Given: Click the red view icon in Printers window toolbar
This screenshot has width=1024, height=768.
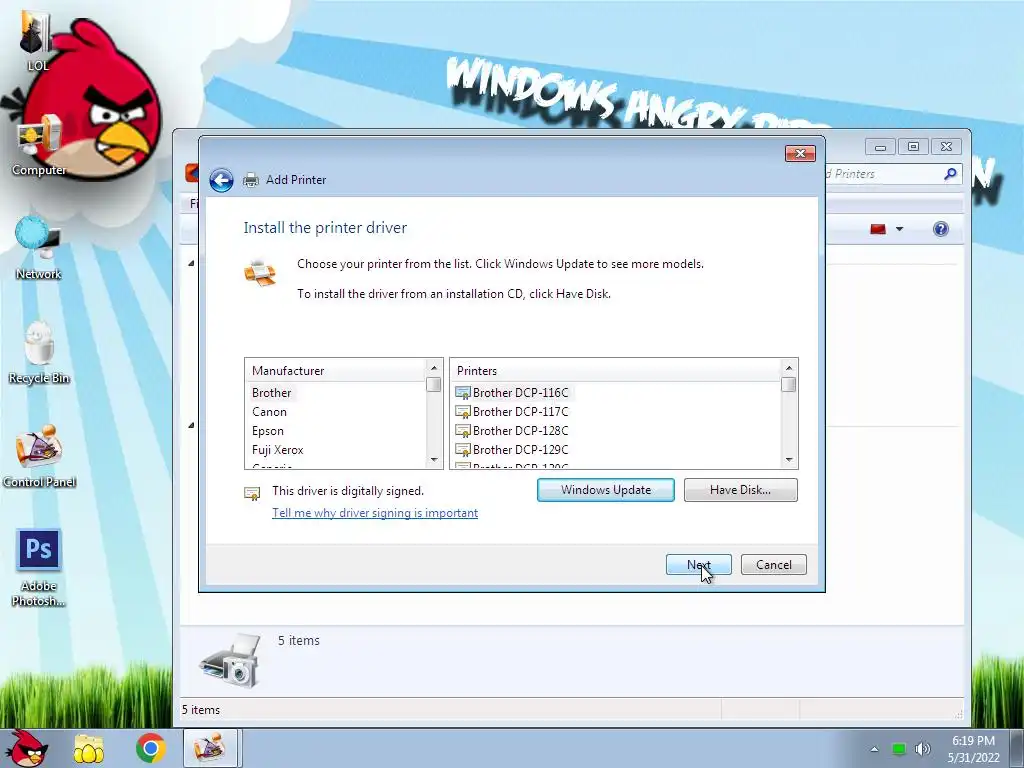Looking at the screenshot, I should (878, 229).
